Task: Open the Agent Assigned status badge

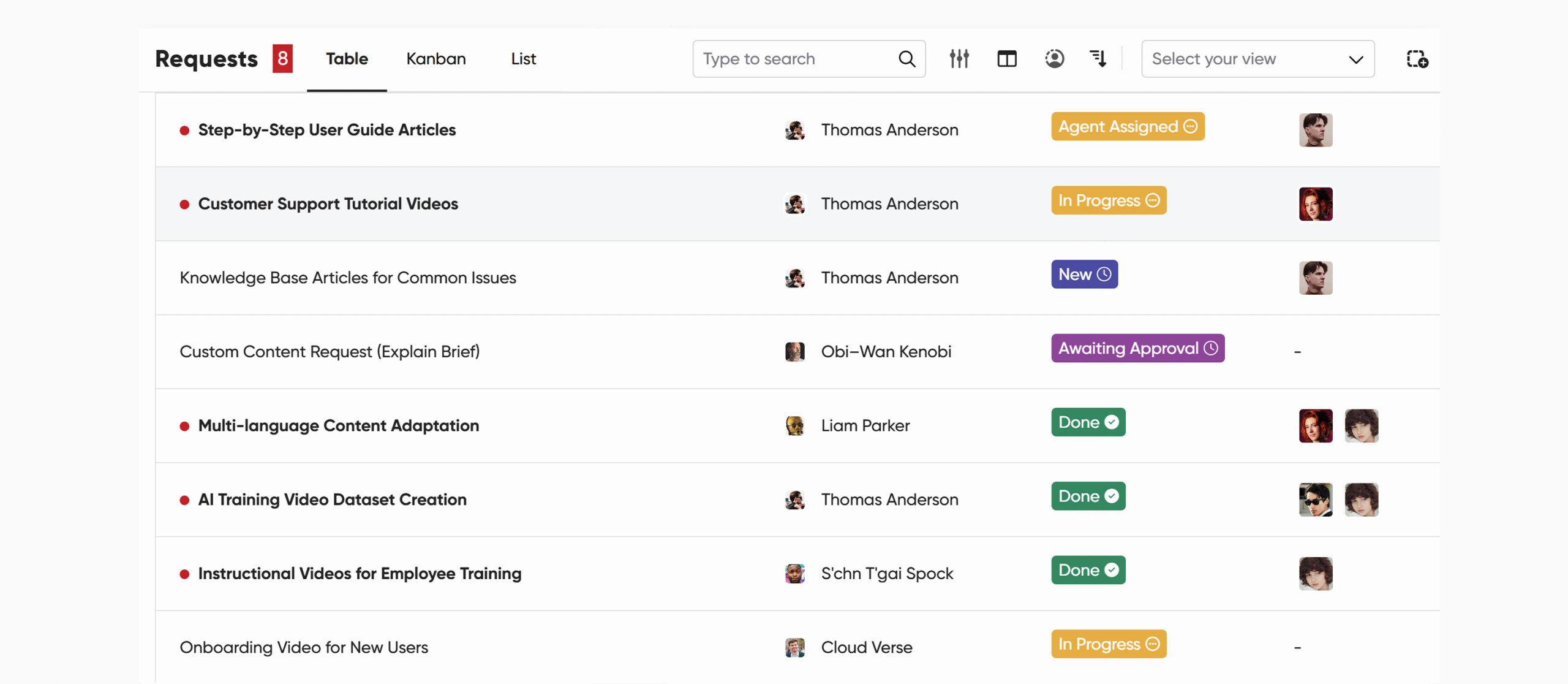Action: (x=1128, y=127)
